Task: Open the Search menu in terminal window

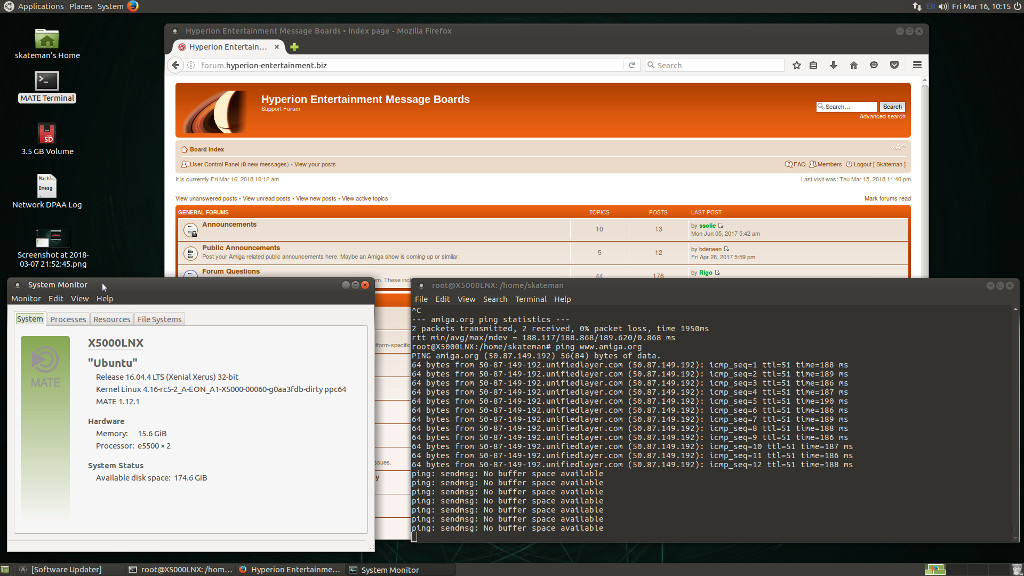Action: pos(495,299)
